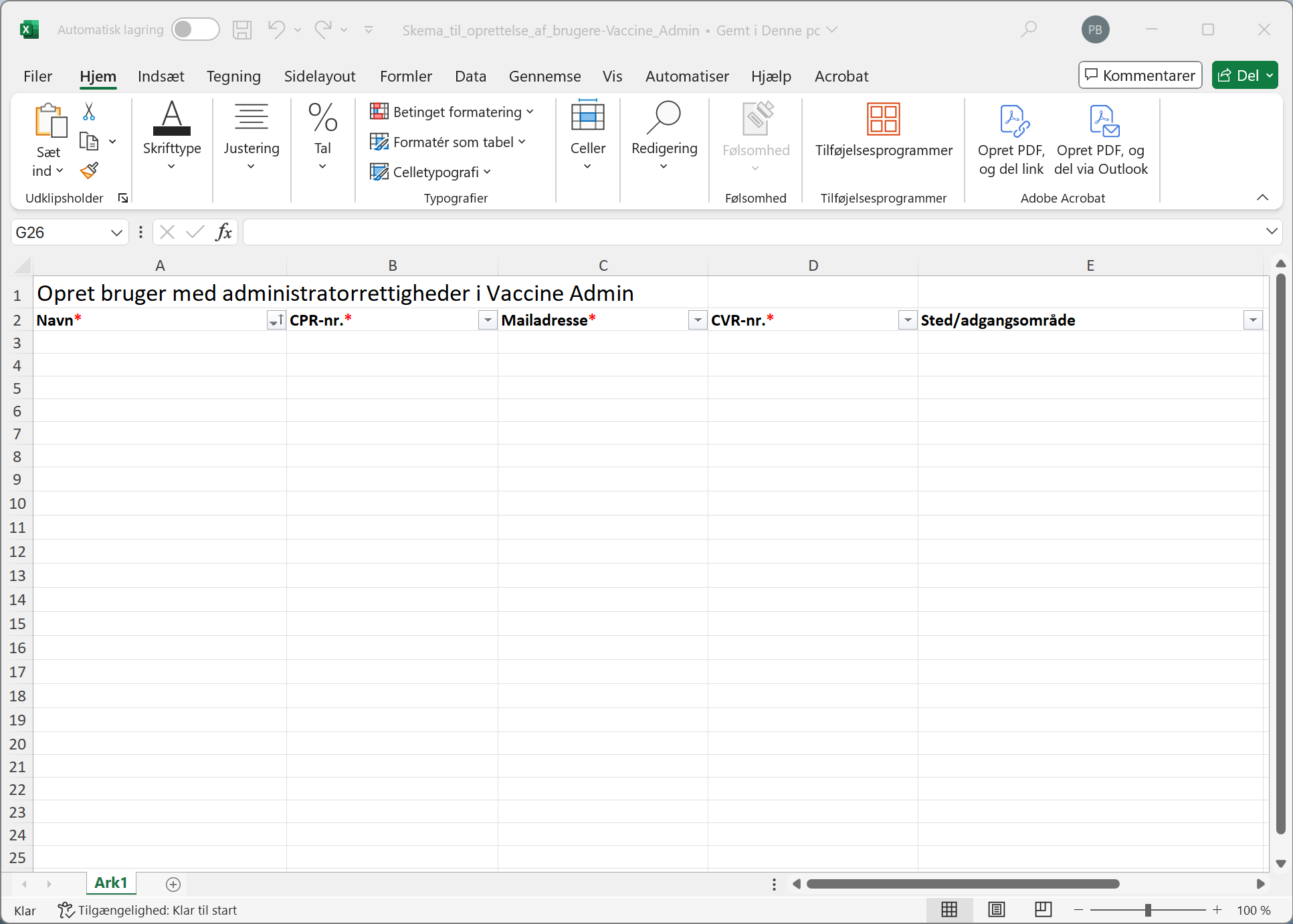Open the Automatiser tab
Image resolution: width=1293 pixels, height=924 pixels.
pyautogui.click(x=687, y=76)
